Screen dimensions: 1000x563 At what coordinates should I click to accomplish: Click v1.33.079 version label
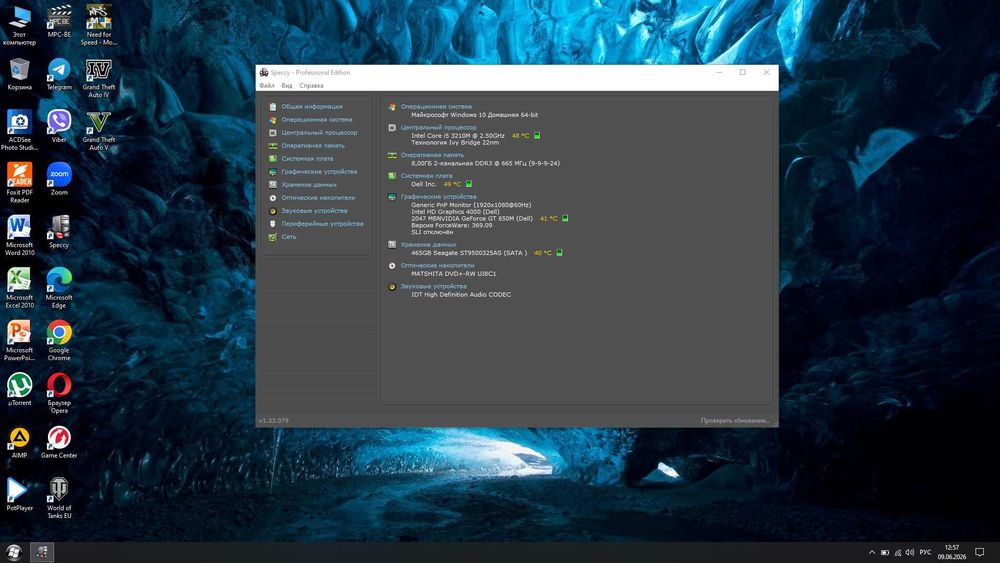[274, 421]
